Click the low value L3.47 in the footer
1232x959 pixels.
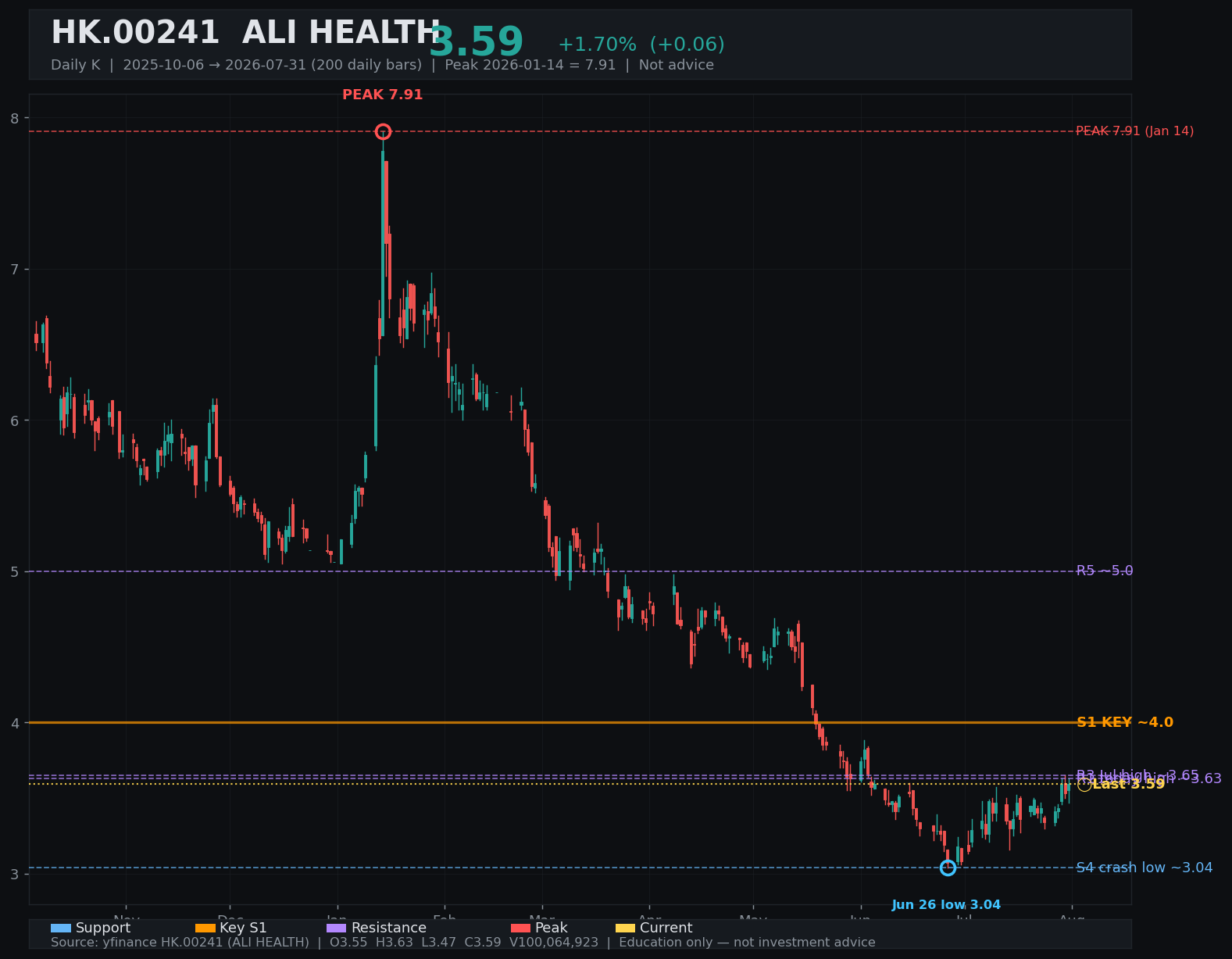[439, 943]
